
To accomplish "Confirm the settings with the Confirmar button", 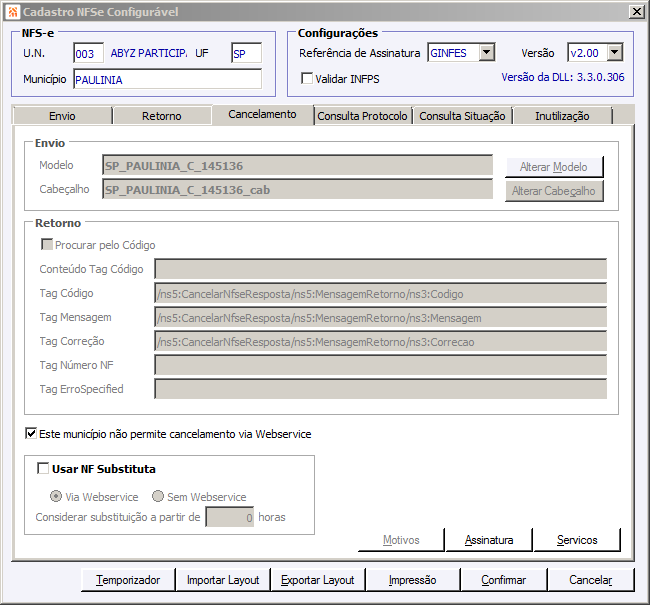I will click(x=504, y=580).
